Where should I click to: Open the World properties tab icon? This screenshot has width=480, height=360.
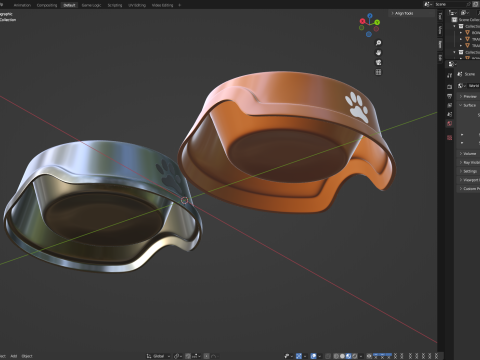pos(450,123)
